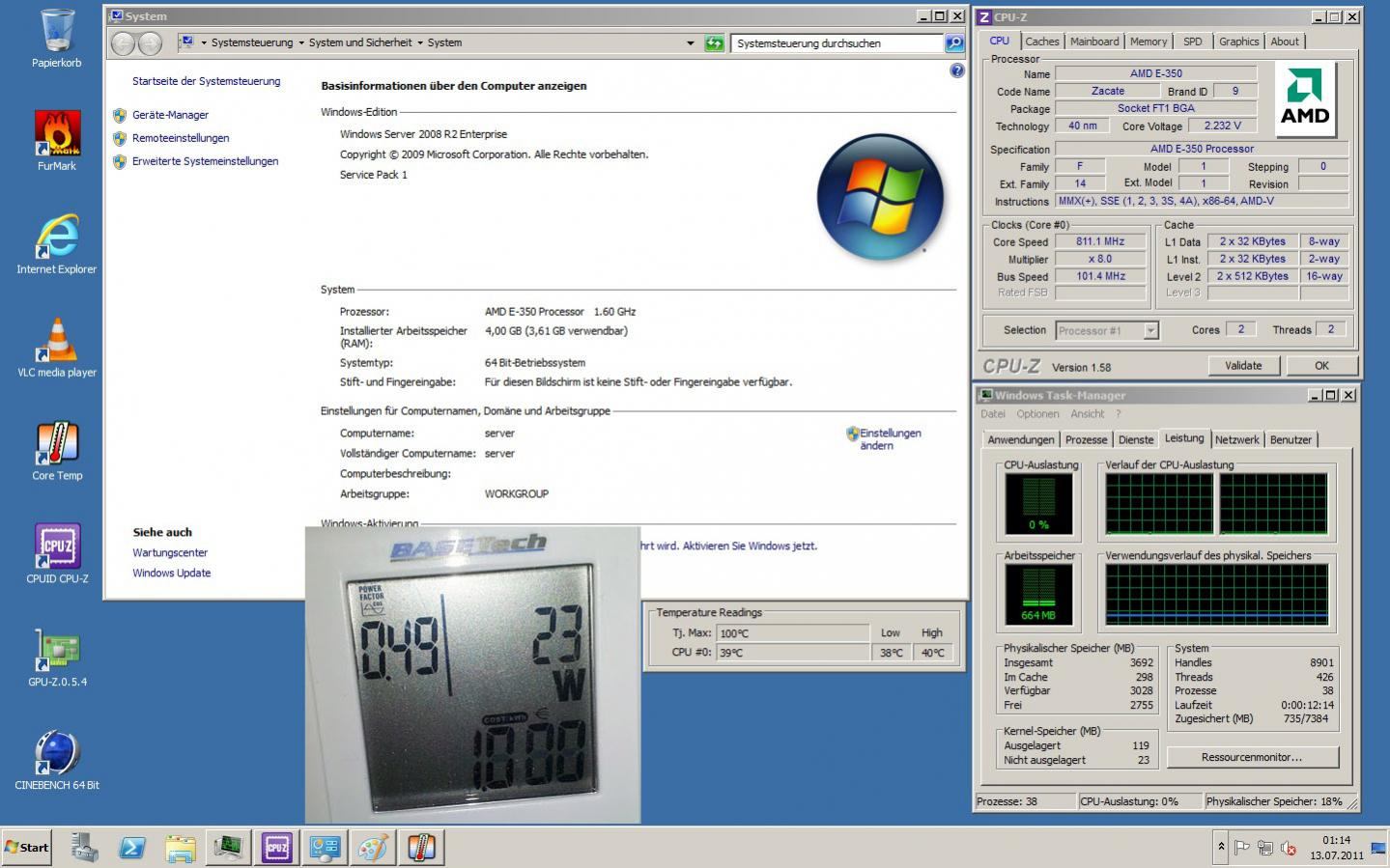
Task: Click Ressourcenmonitor button
Action: point(1252,757)
